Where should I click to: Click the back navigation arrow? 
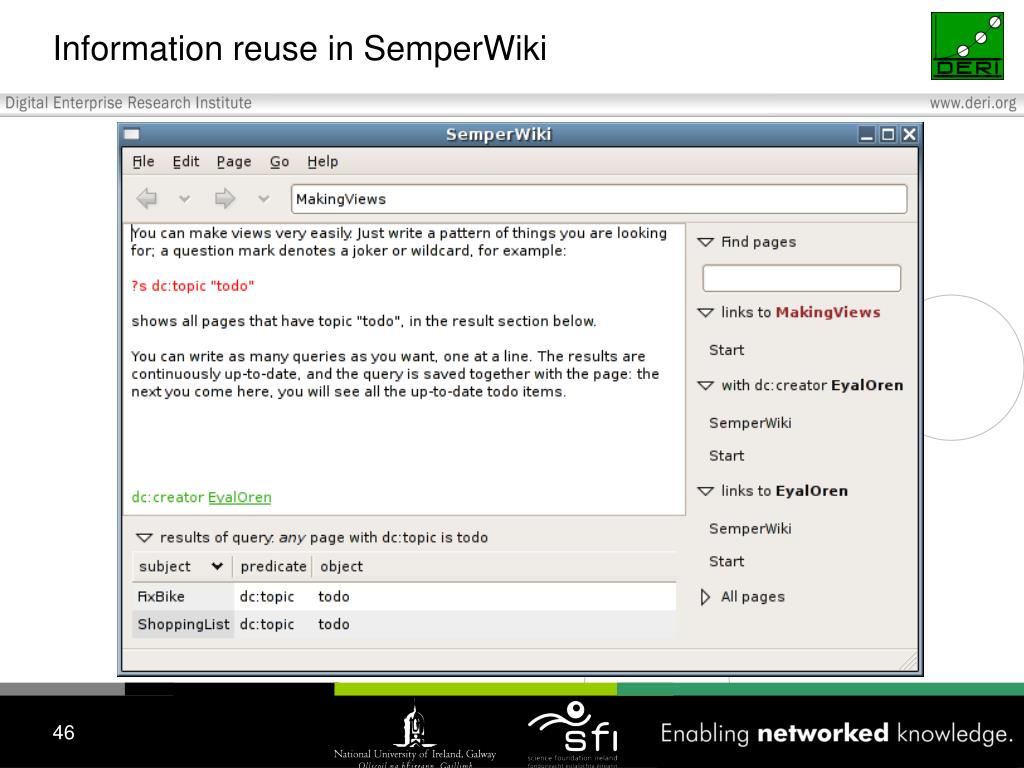coord(146,198)
